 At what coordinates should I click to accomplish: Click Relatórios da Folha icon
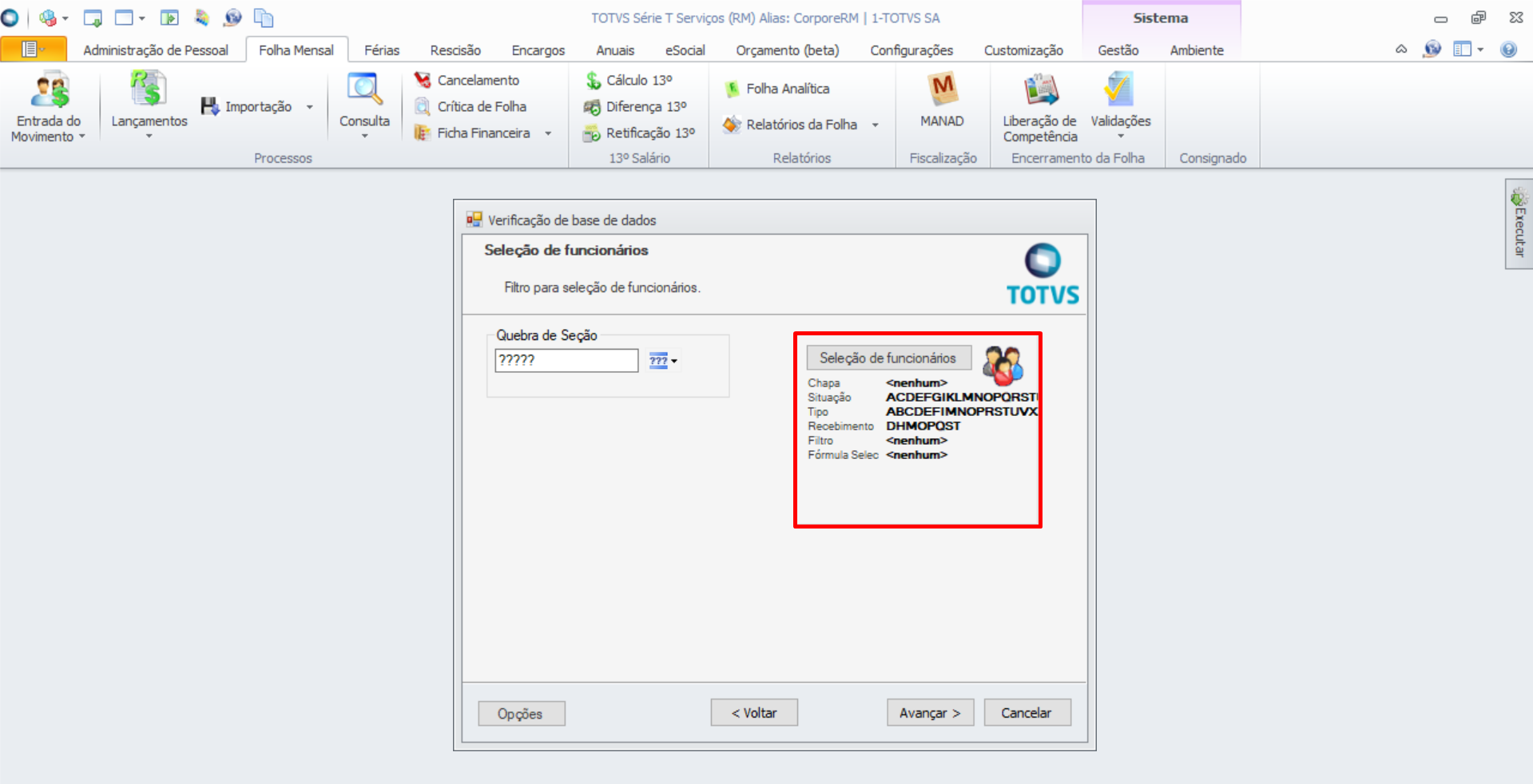732,125
